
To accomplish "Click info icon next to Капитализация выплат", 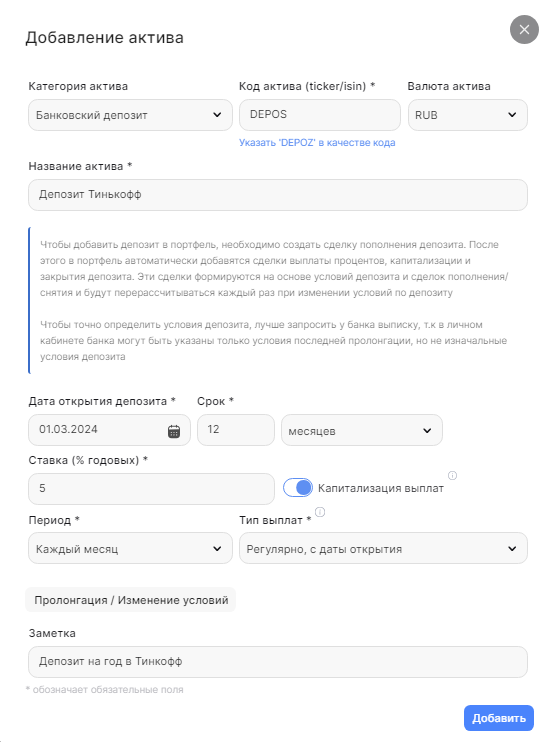I will [x=452, y=475].
